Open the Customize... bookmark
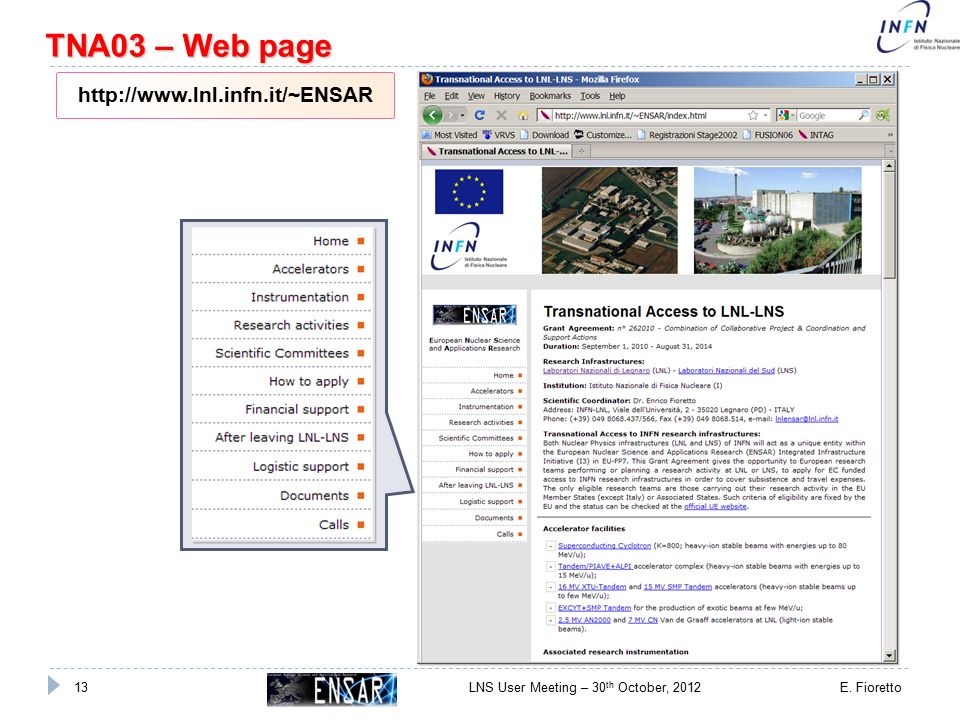The width and height of the screenshot is (960, 720). tap(602, 135)
